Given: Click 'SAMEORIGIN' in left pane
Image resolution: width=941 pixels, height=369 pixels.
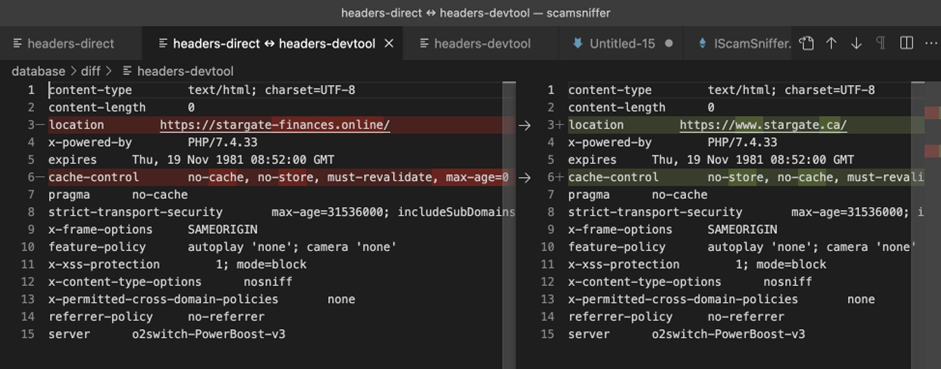Looking at the screenshot, I should (x=223, y=230).
